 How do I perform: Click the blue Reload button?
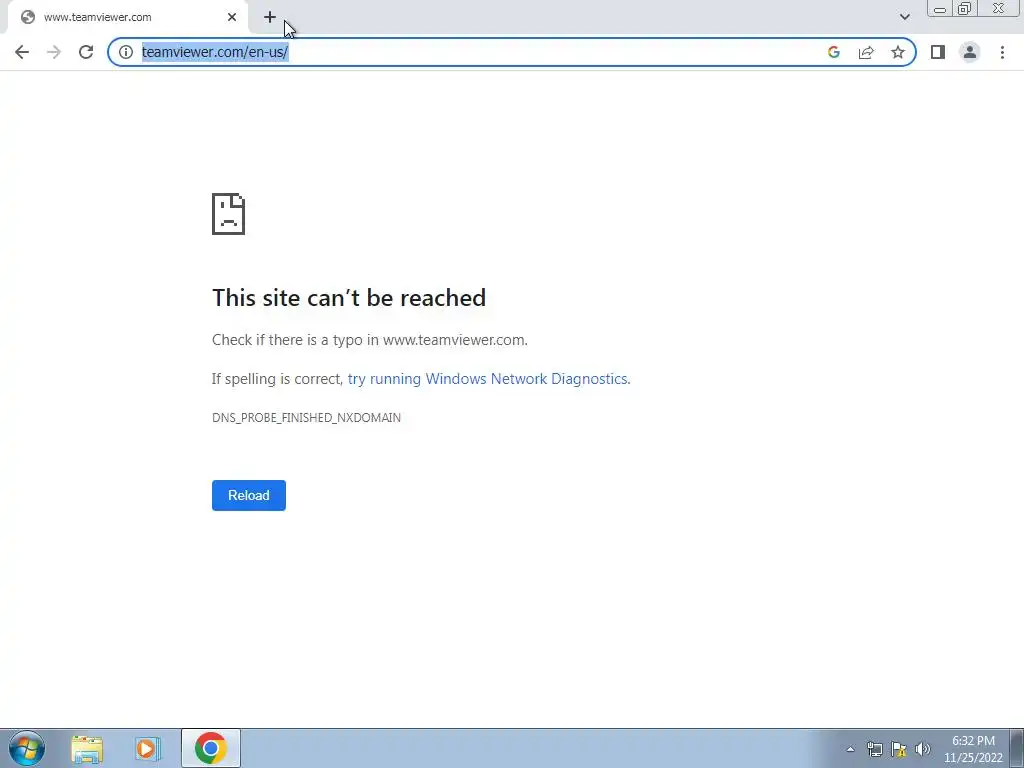click(249, 495)
